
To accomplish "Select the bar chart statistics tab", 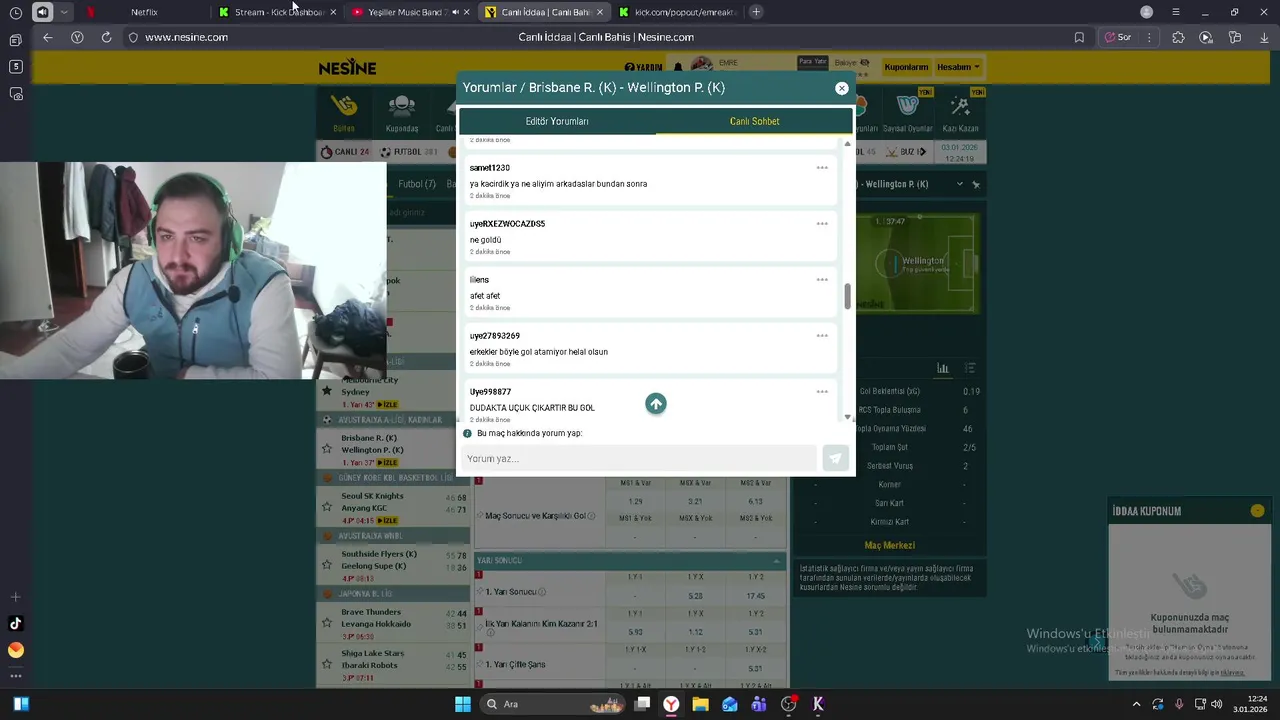I will click(942, 368).
